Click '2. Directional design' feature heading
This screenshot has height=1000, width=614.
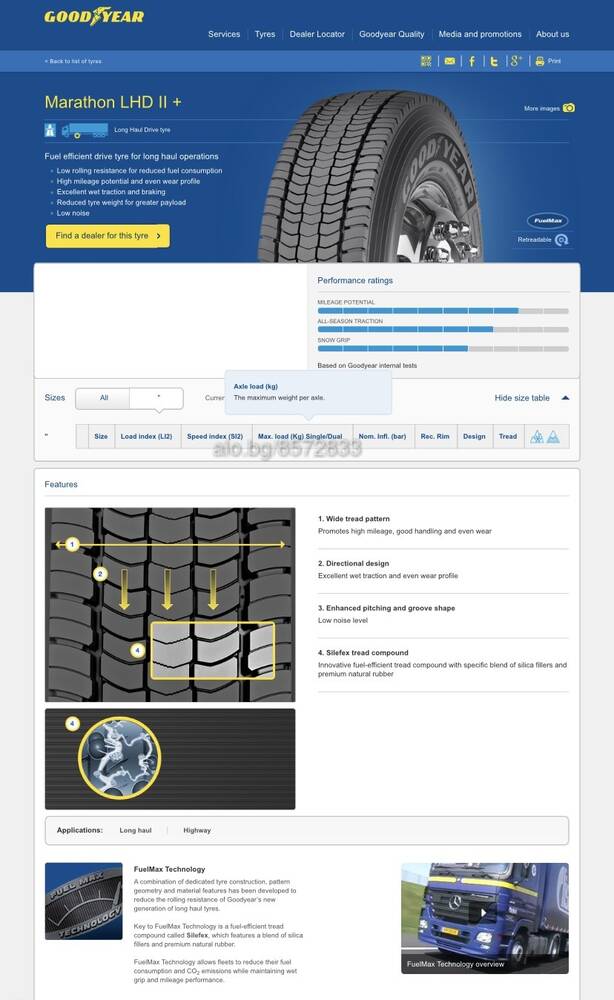(x=353, y=564)
